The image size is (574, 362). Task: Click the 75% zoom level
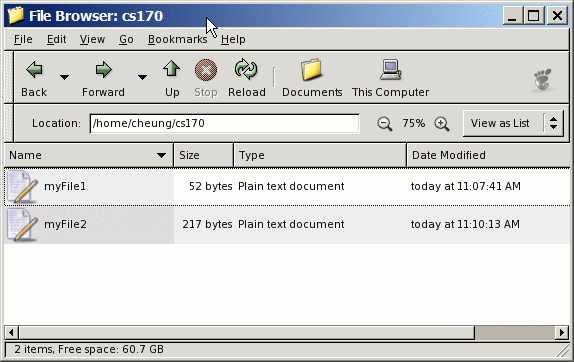414,123
